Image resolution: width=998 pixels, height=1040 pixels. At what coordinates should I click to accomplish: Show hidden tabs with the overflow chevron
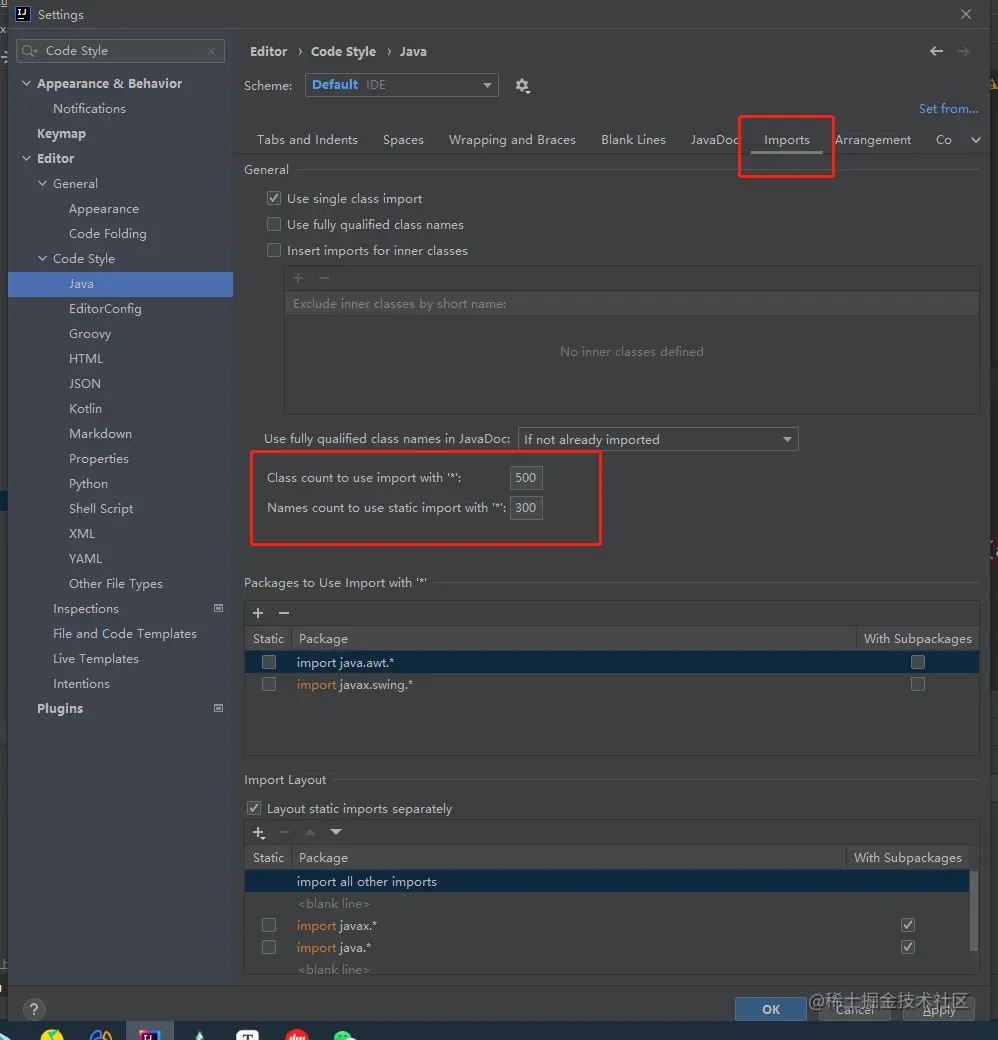[975, 140]
